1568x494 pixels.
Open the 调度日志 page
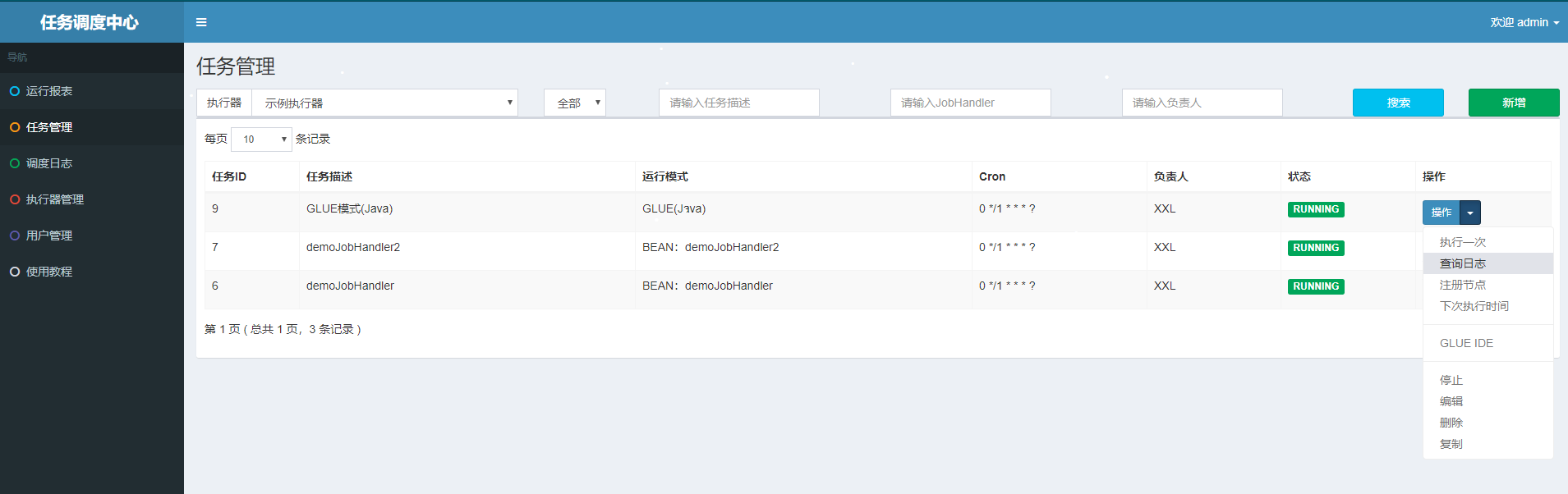(92, 163)
